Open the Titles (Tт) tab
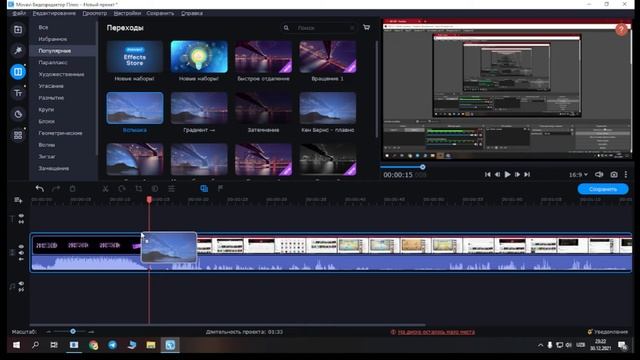Image resolution: width=640 pixels, height=360 pixels. point(18,93)
